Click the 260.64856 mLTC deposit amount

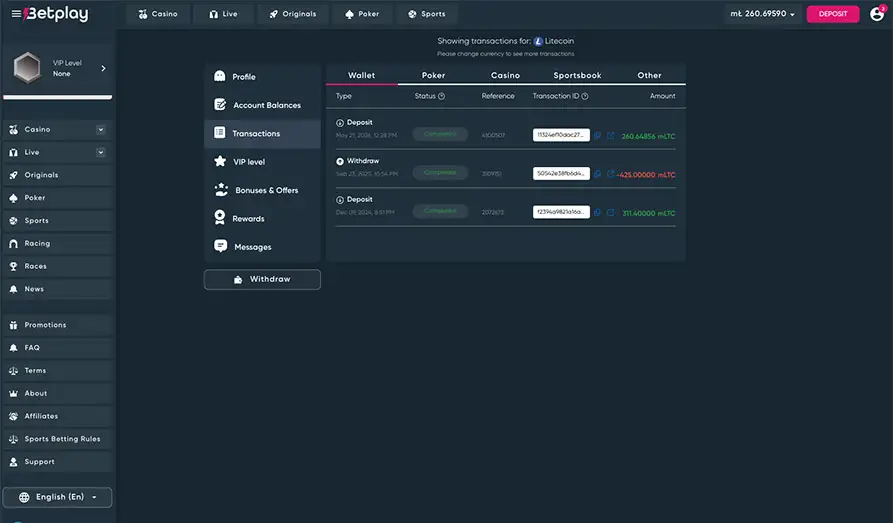tap(648, 136)
